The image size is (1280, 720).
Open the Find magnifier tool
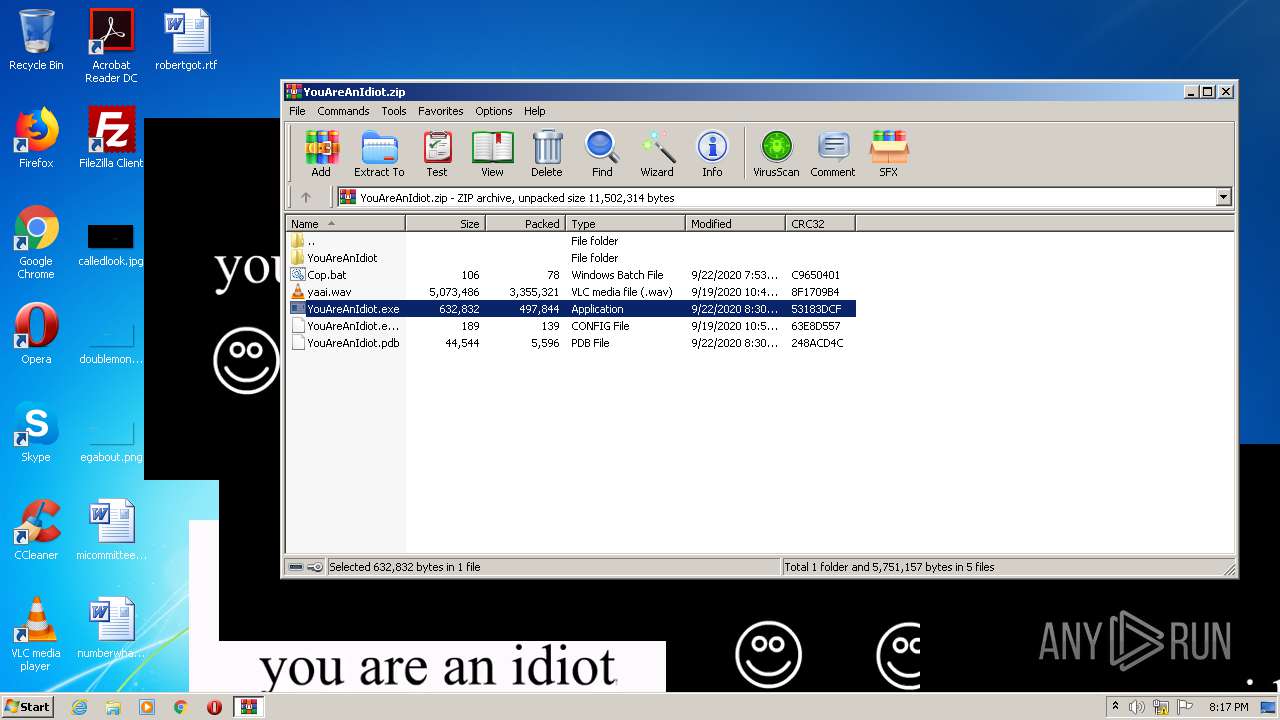click(602, 154)
